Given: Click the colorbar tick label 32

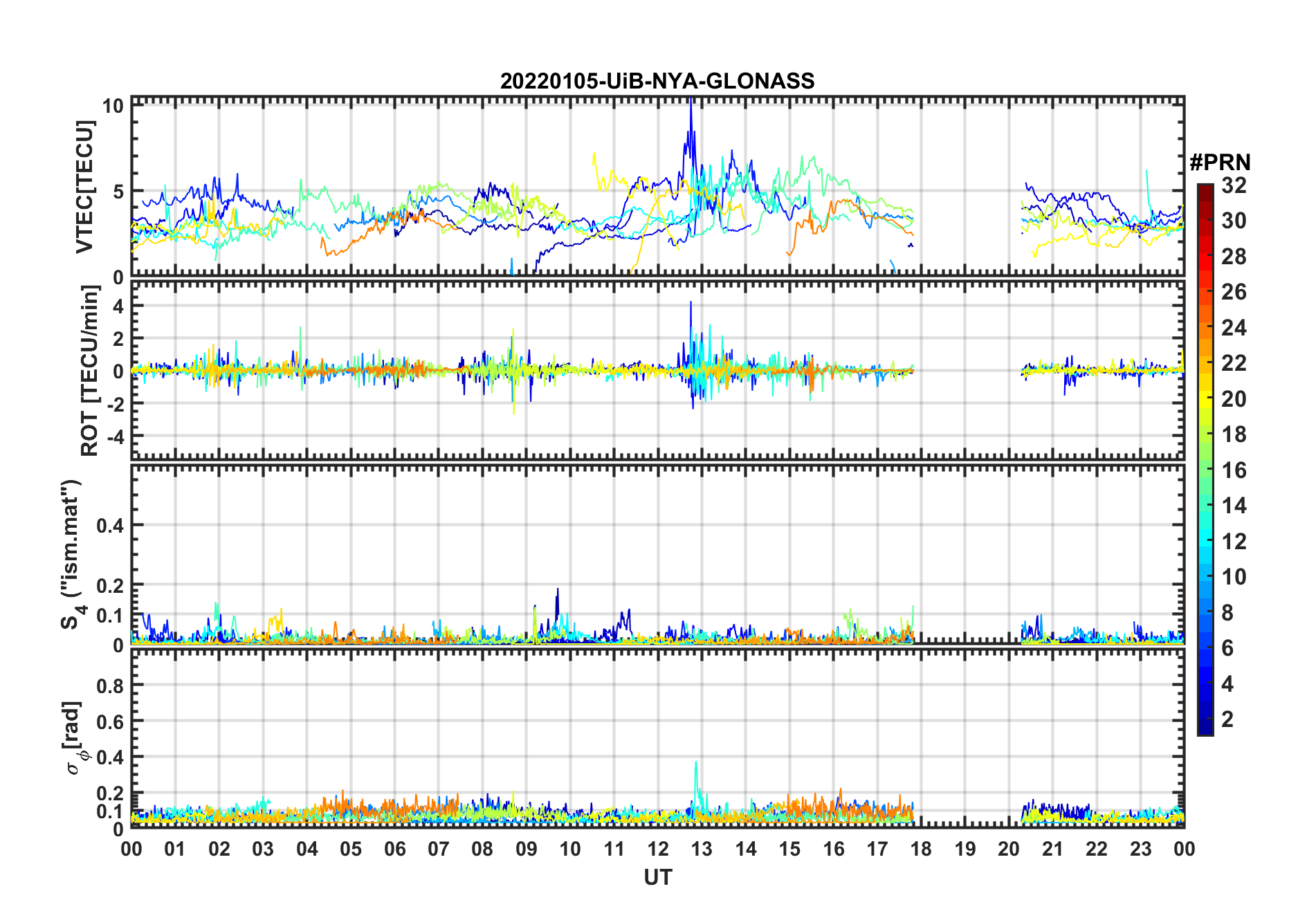Looking at the screenshot, I should (x=1234, y=185).
